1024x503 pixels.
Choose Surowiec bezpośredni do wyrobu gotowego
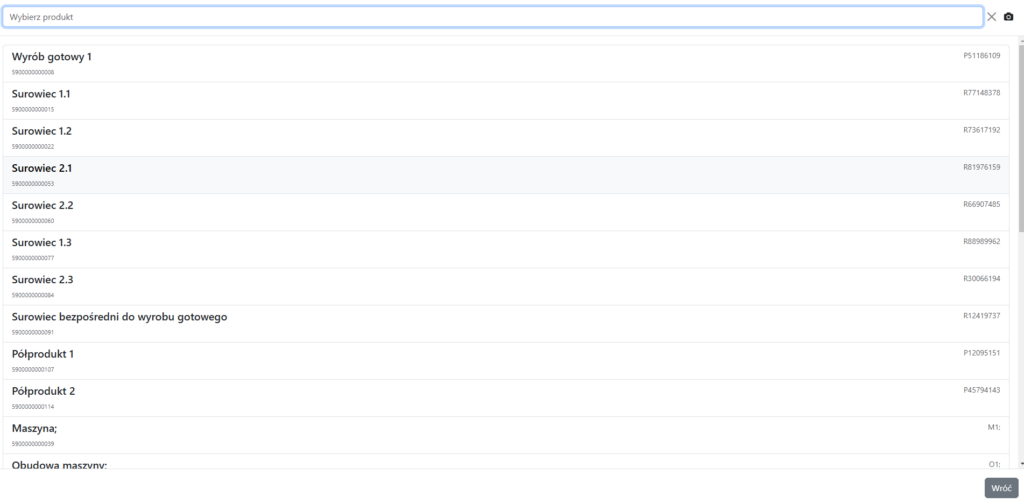coord(120,317)
